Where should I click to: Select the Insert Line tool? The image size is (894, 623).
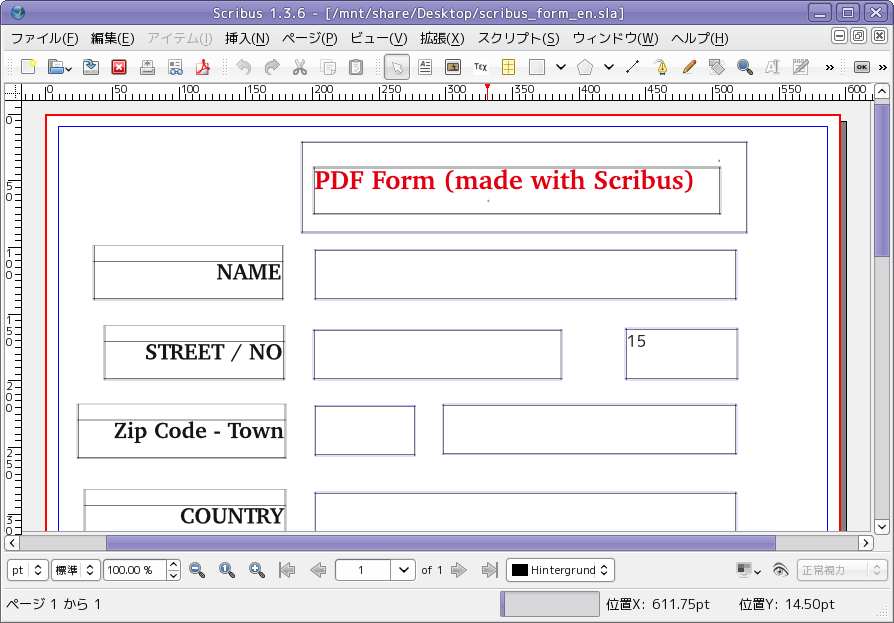(632, 67)
